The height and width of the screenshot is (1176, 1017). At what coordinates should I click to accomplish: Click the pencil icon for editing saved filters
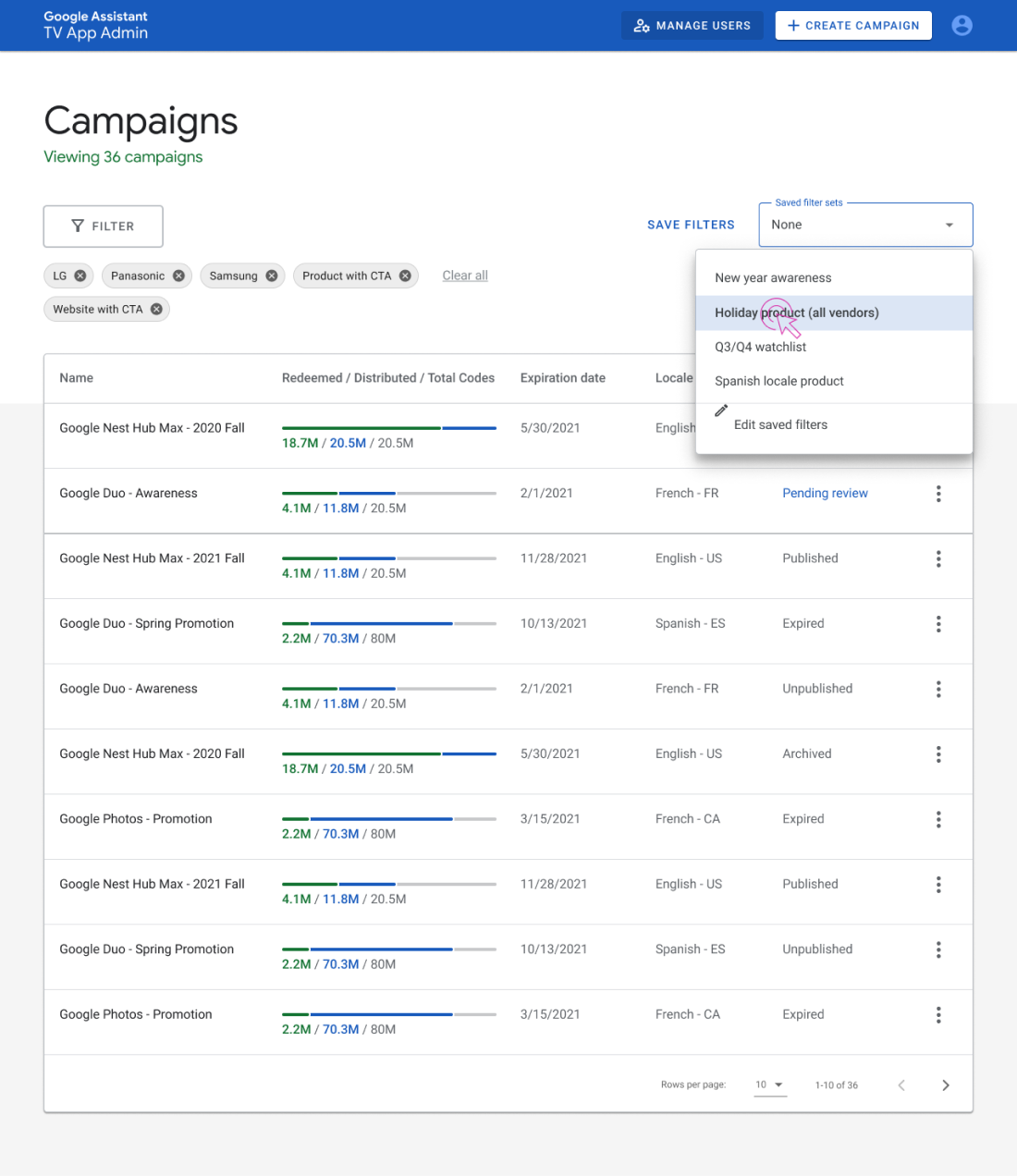tap(721, 410)
